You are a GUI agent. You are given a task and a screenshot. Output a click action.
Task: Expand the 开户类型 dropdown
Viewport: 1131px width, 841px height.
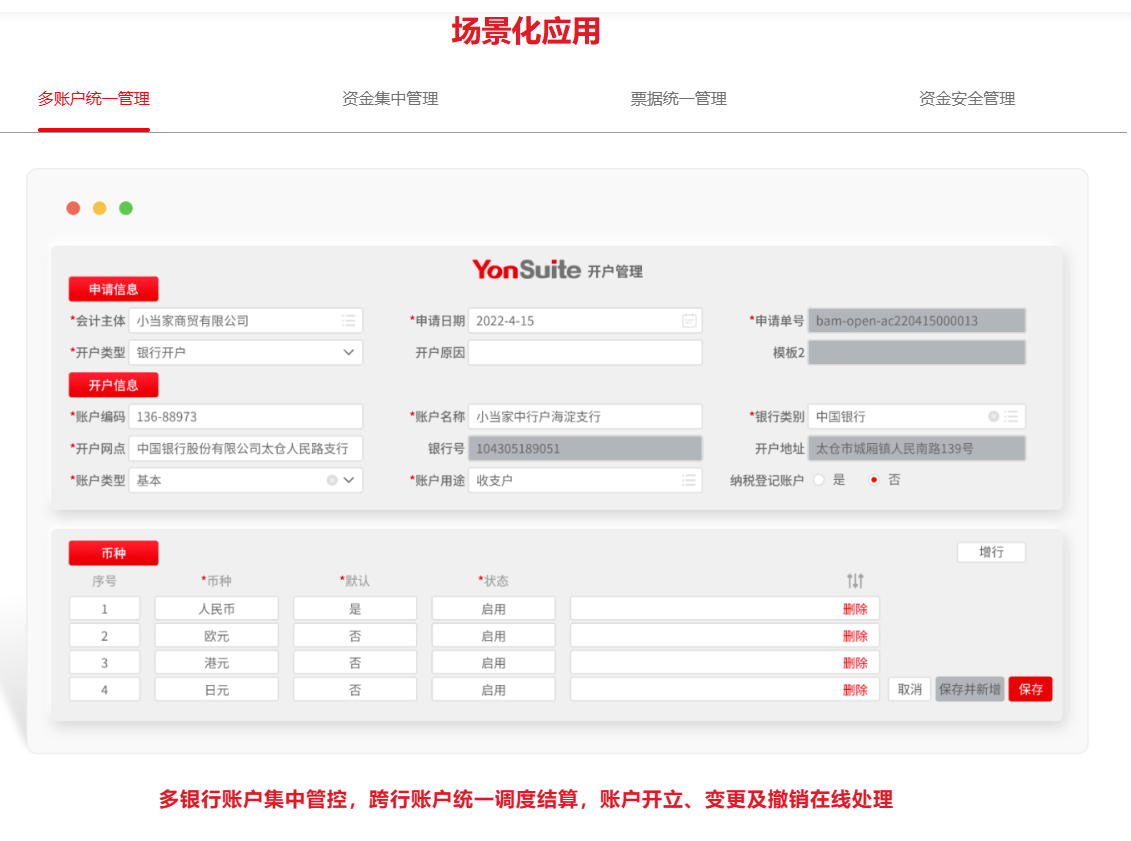click(348, 352)
